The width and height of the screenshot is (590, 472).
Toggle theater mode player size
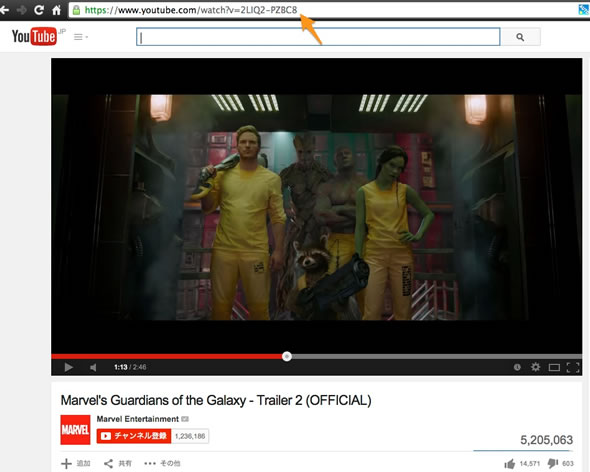tap(554, 367)
